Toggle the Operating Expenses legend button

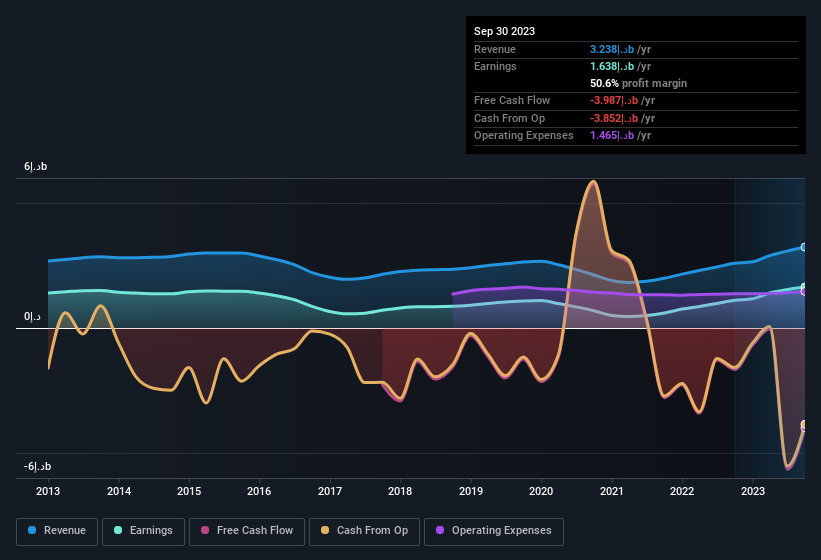pos(493,531)
